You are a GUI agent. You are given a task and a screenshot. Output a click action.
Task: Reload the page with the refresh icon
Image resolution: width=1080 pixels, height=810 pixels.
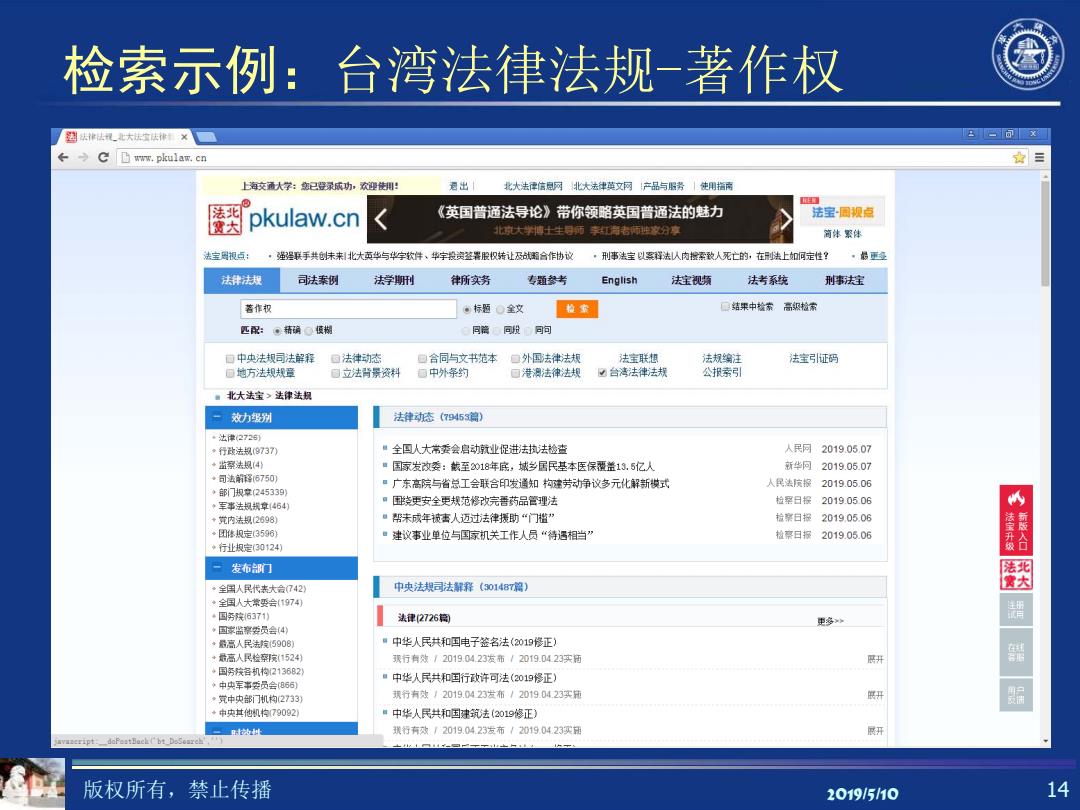pos(103,158)
